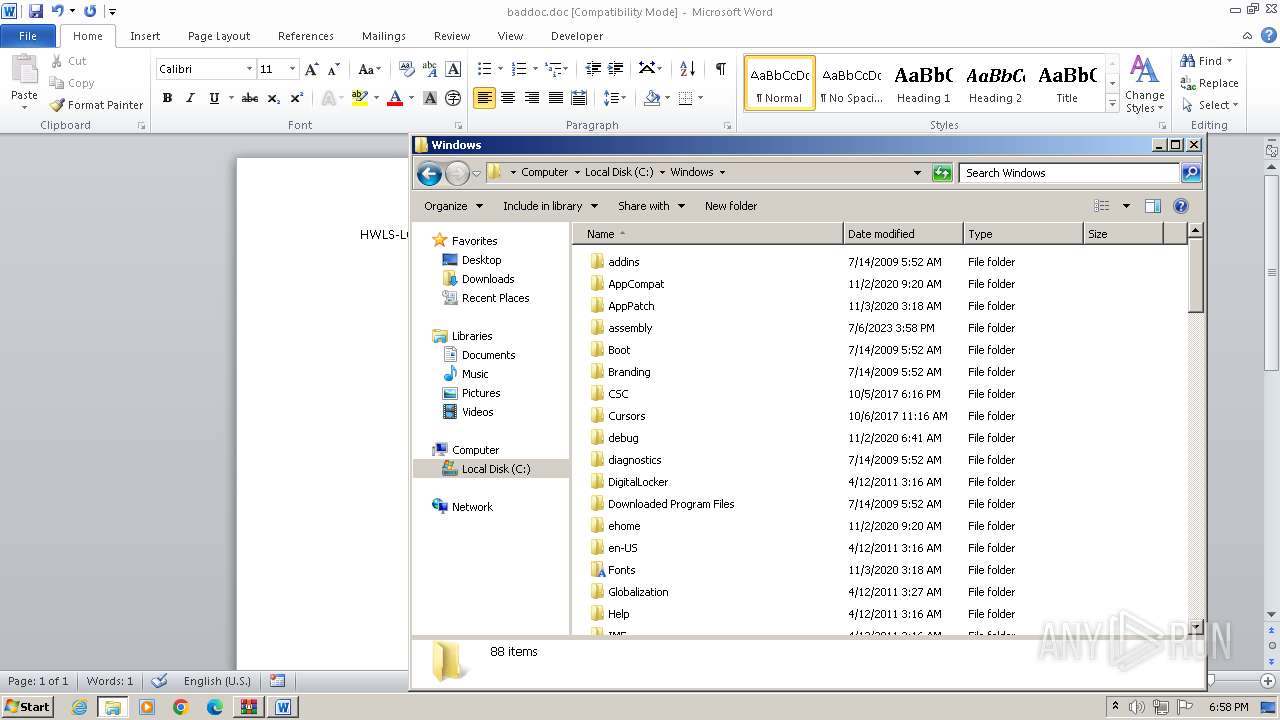Click the Windows Media Player taskbar icon
The height and width of the screenshot is (720, 1280).
point(147,707)
